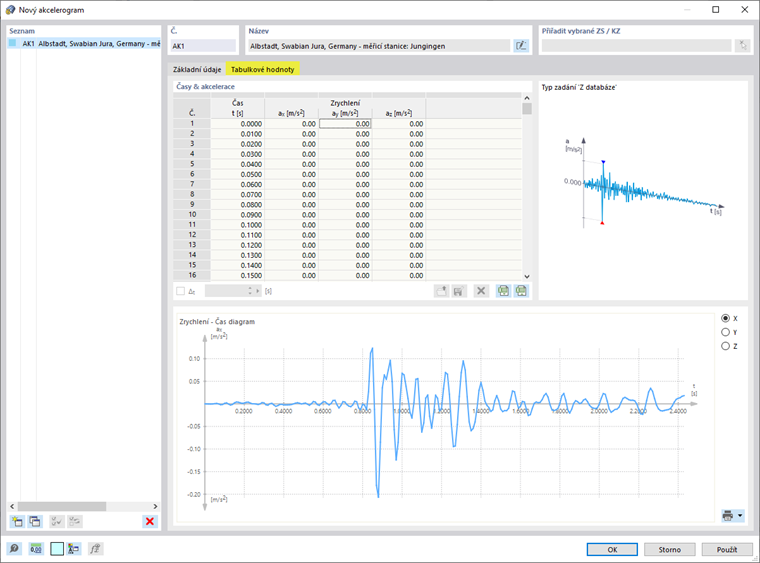Click the open-folder load table icon
Viewport: 760px width, 563px height.
[441, 291]
